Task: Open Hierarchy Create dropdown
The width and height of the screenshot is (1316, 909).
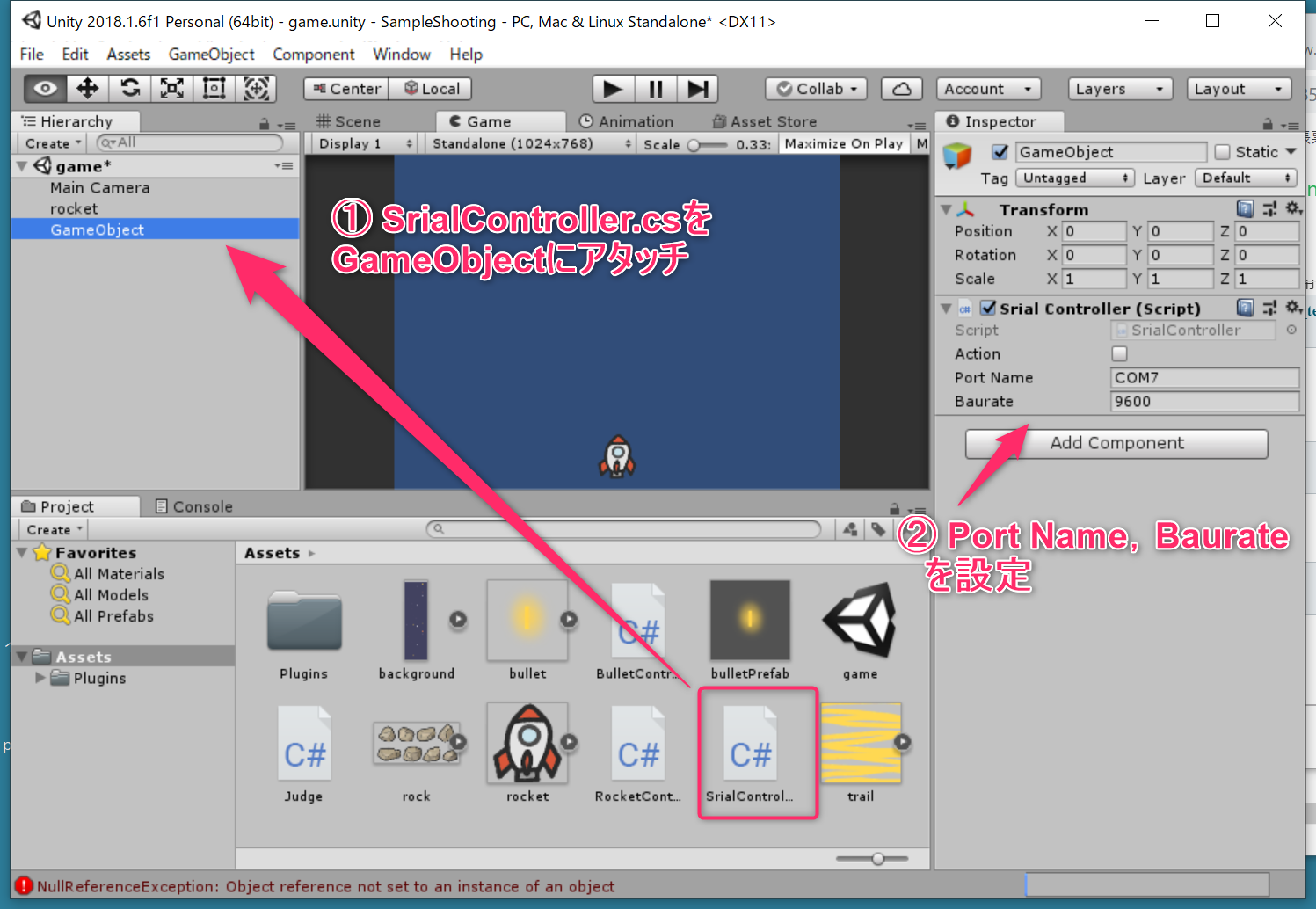Action: coord(53,143)
